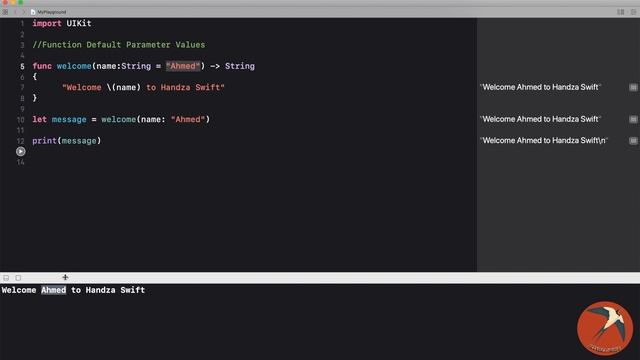Click the highlighted "Ahmed" default value
Viewport: 640px width, 360px height.
coord(183,66)
